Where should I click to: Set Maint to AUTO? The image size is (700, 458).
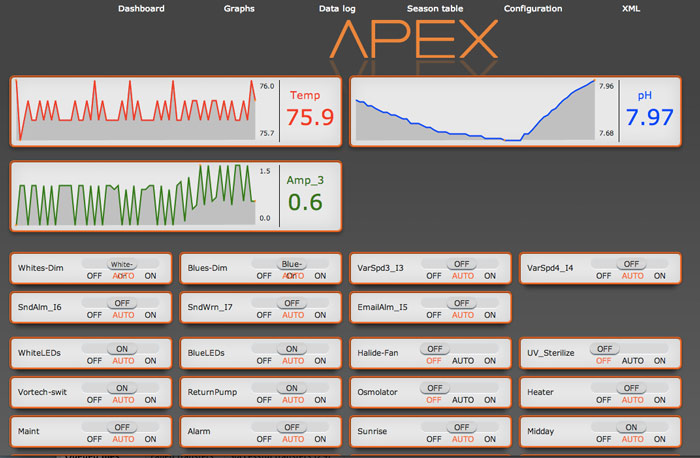[x=123, y=439]
